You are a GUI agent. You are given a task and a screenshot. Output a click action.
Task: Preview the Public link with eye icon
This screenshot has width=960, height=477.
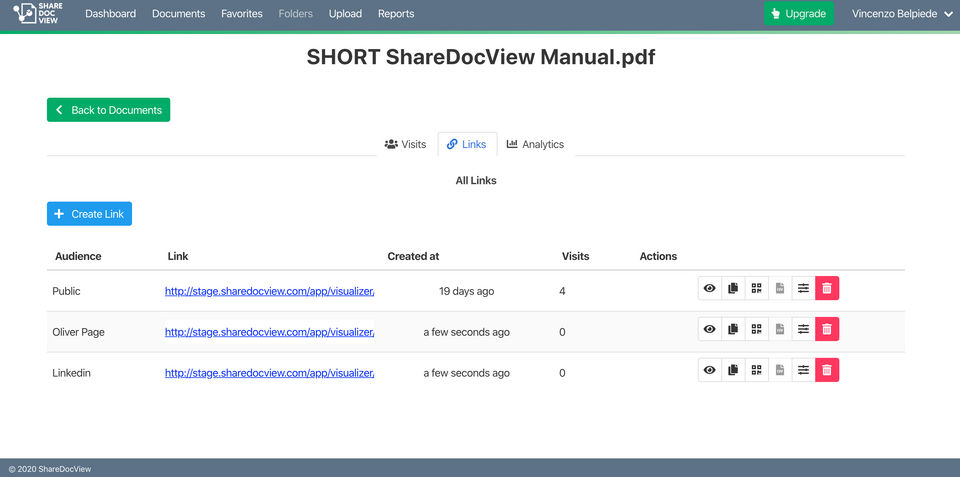coord(709,289)
